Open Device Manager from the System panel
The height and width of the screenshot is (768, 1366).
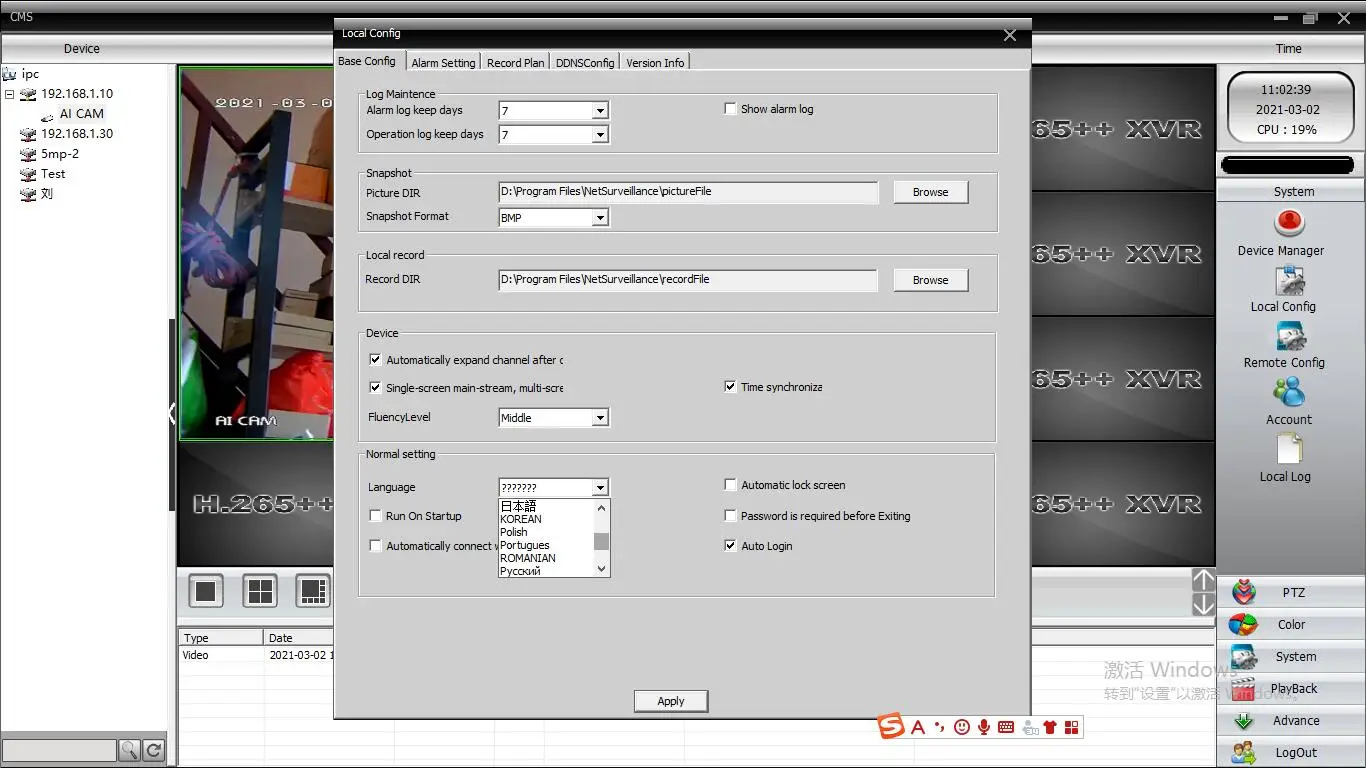1290,222
